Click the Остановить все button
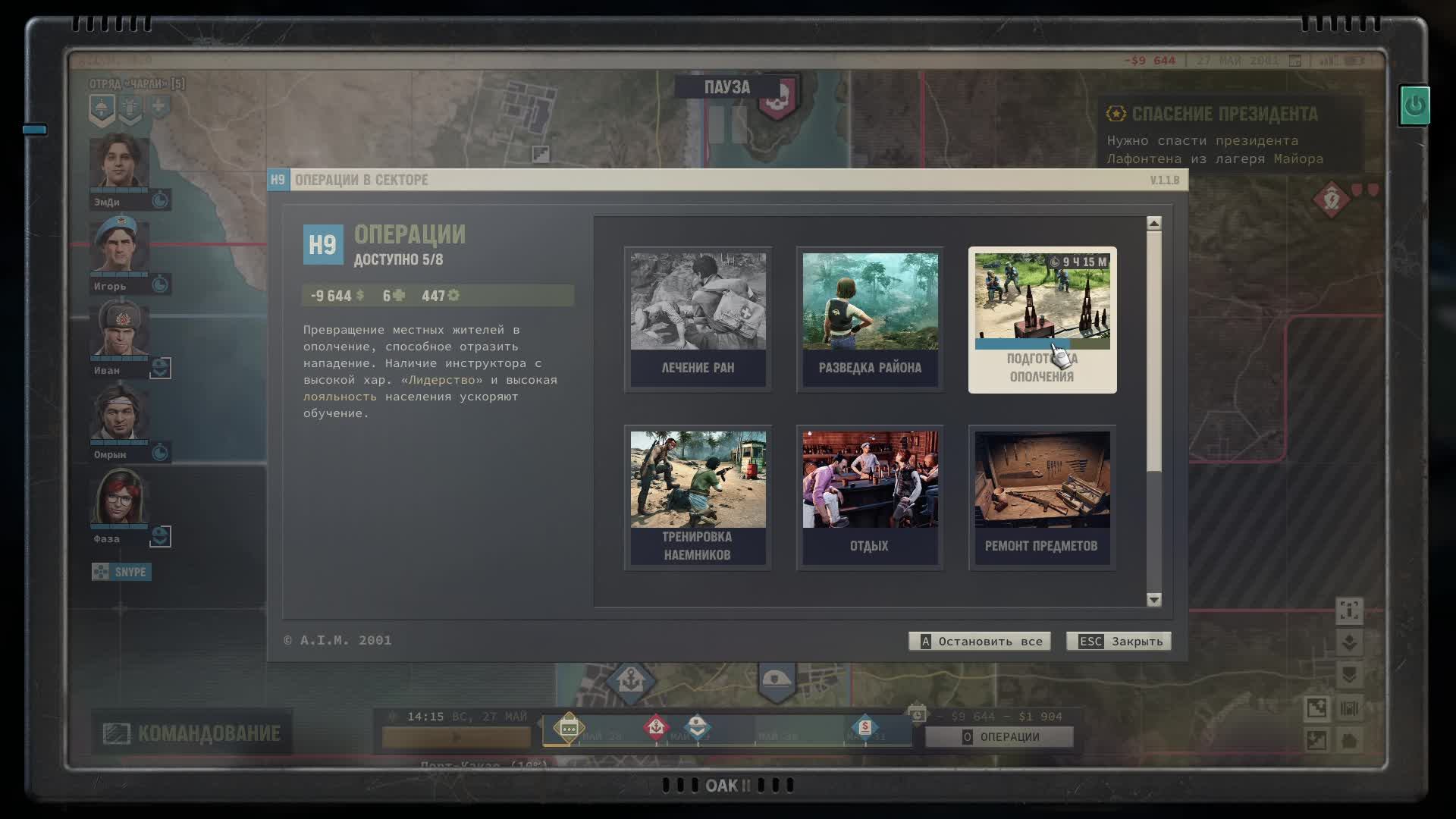 [x=980, y=642]
